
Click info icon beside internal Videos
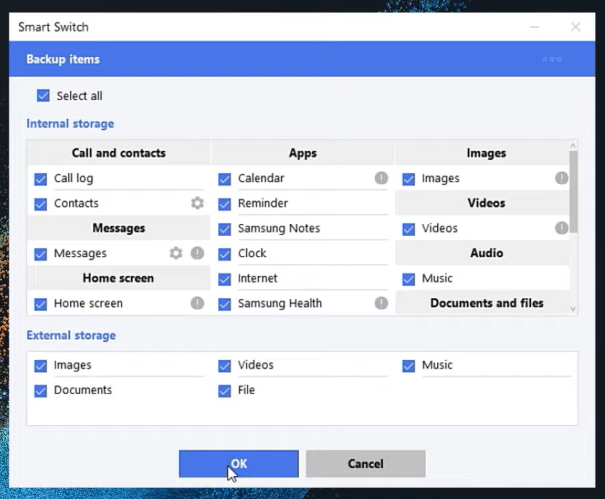pyautogui.click(x=561, y=228)
